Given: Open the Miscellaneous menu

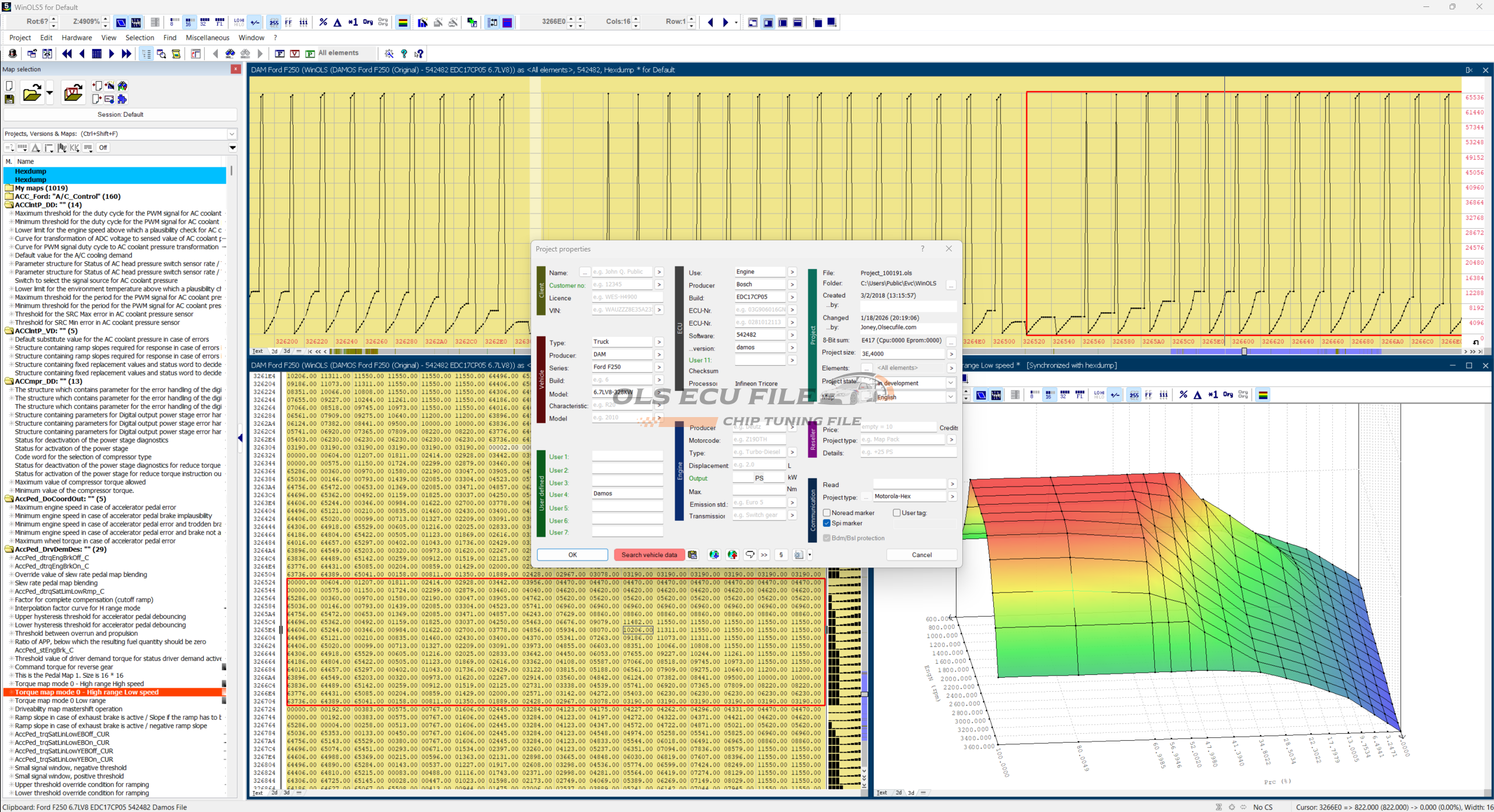Looking at the screenshot, I should (207, 37).
